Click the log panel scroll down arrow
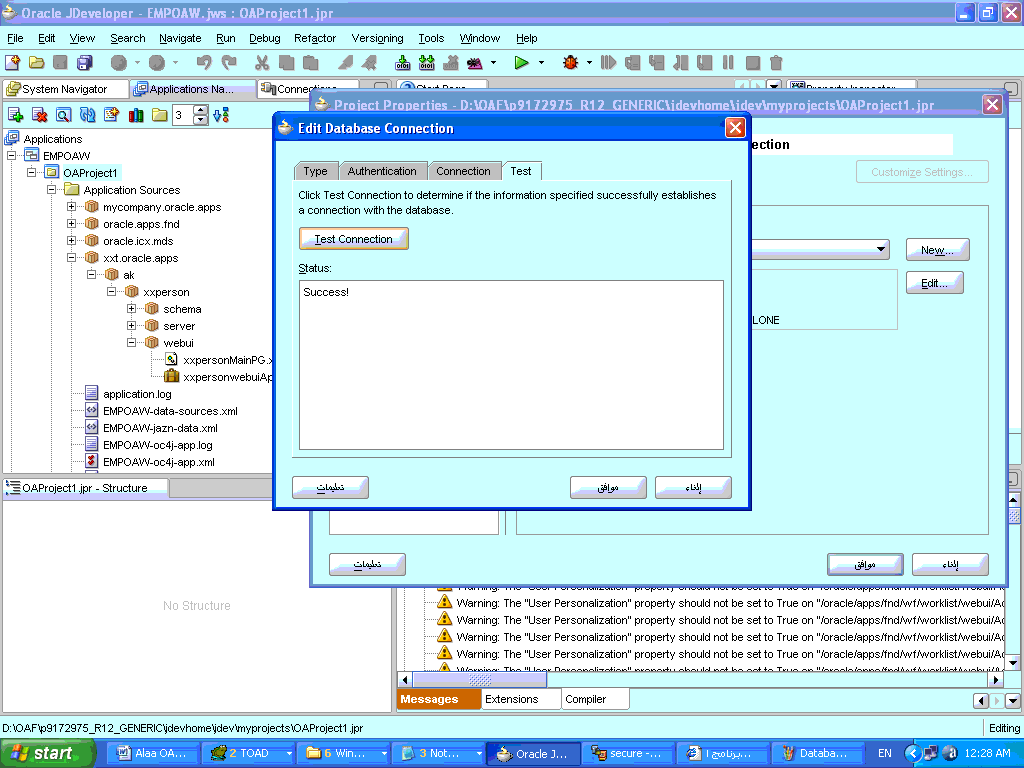This screenshot has height=768, width=1024. [1014, 663]
